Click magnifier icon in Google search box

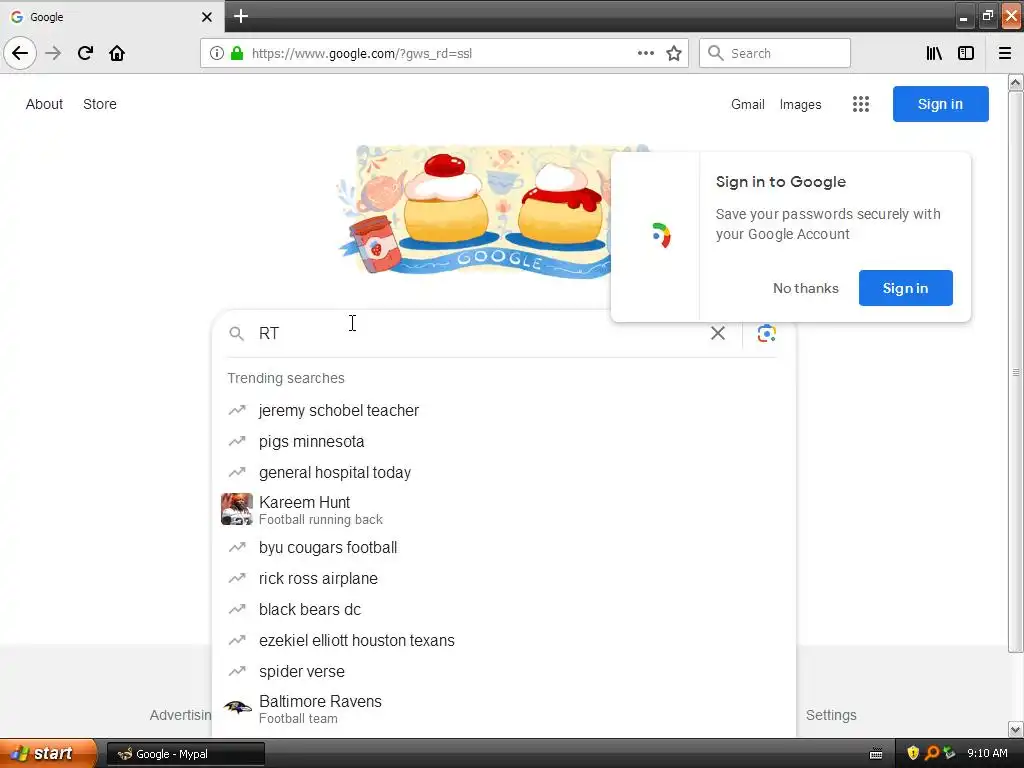tap(236, 334)
